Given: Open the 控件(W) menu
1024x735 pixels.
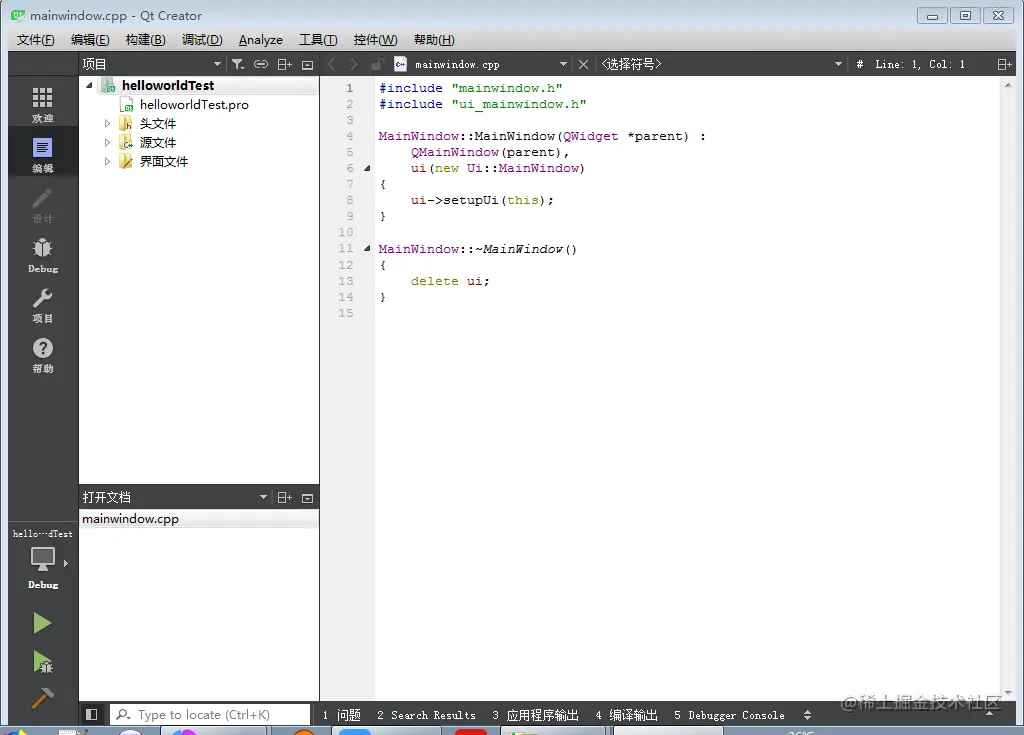Looking at the screenshot, I should pyautogui.click(x=376, y=40).
